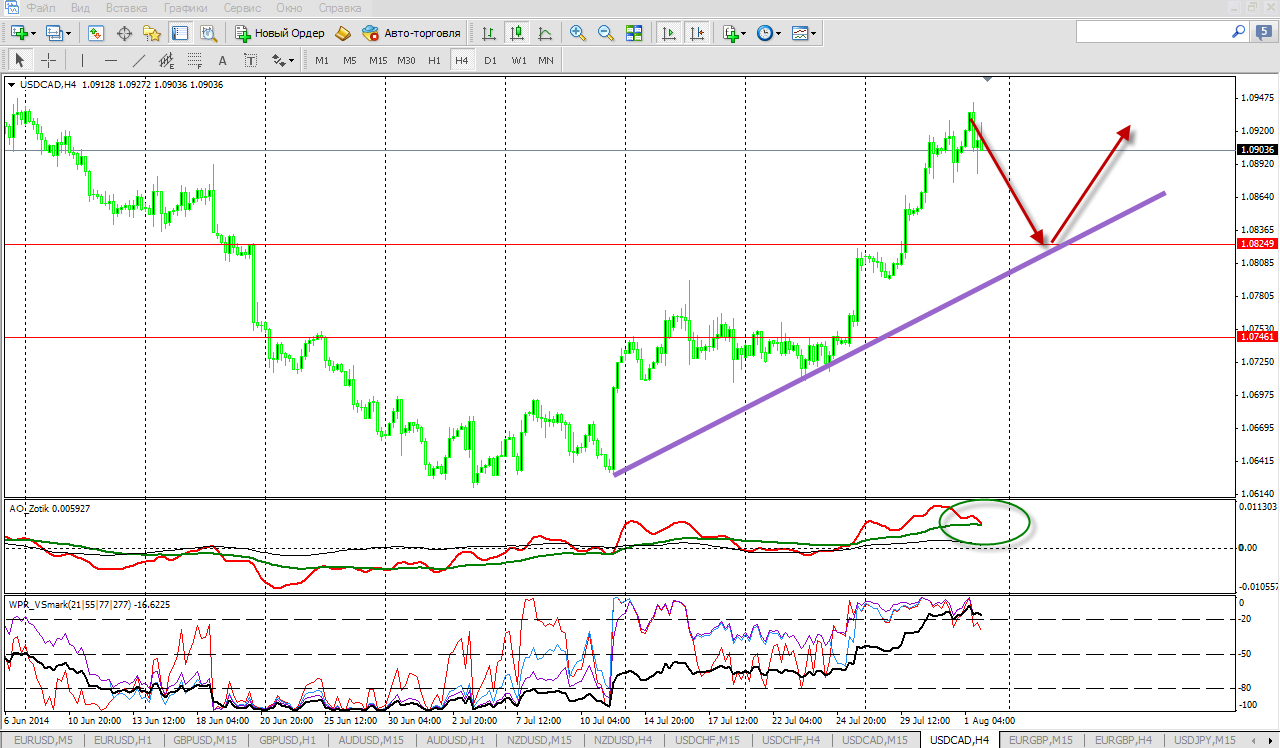Open the Графики menu
This screenshot has height=748, width=1280.
186,8
